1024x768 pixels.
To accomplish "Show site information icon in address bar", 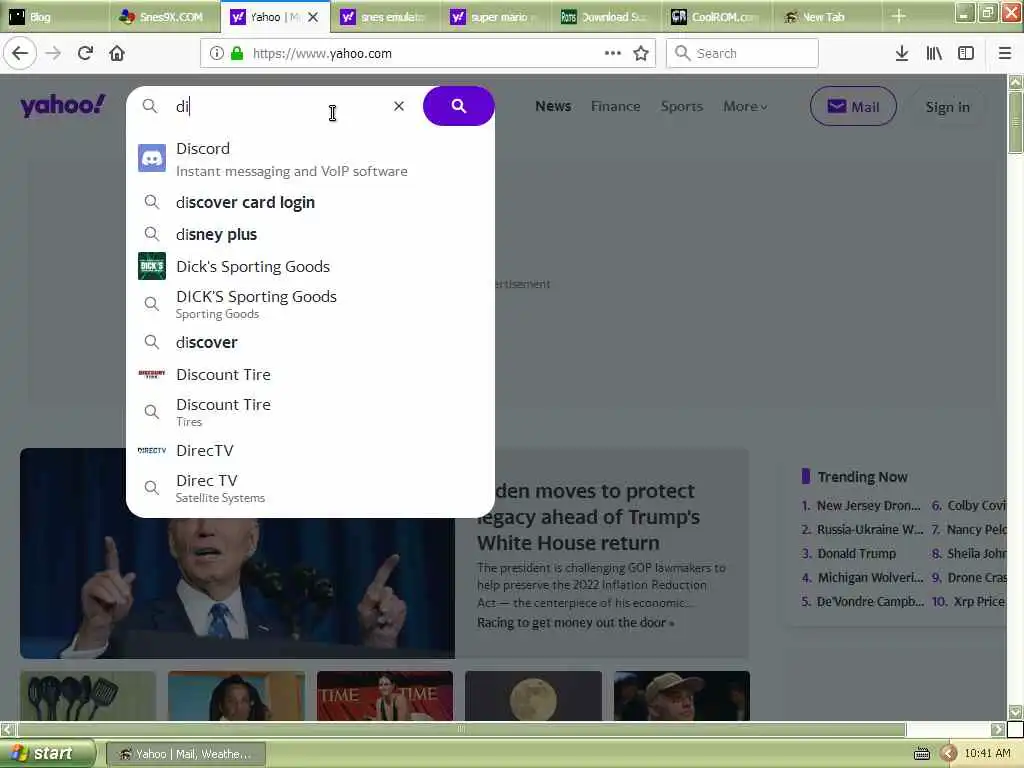I will (x=217, y=54).
